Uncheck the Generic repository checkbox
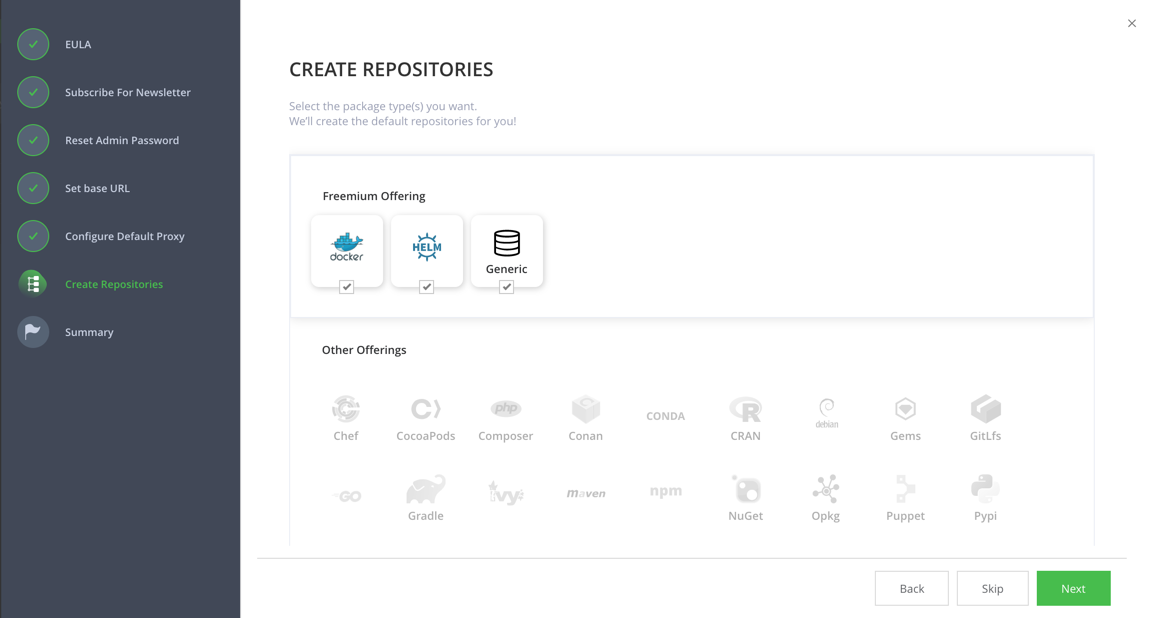 [x=507, y=287]
